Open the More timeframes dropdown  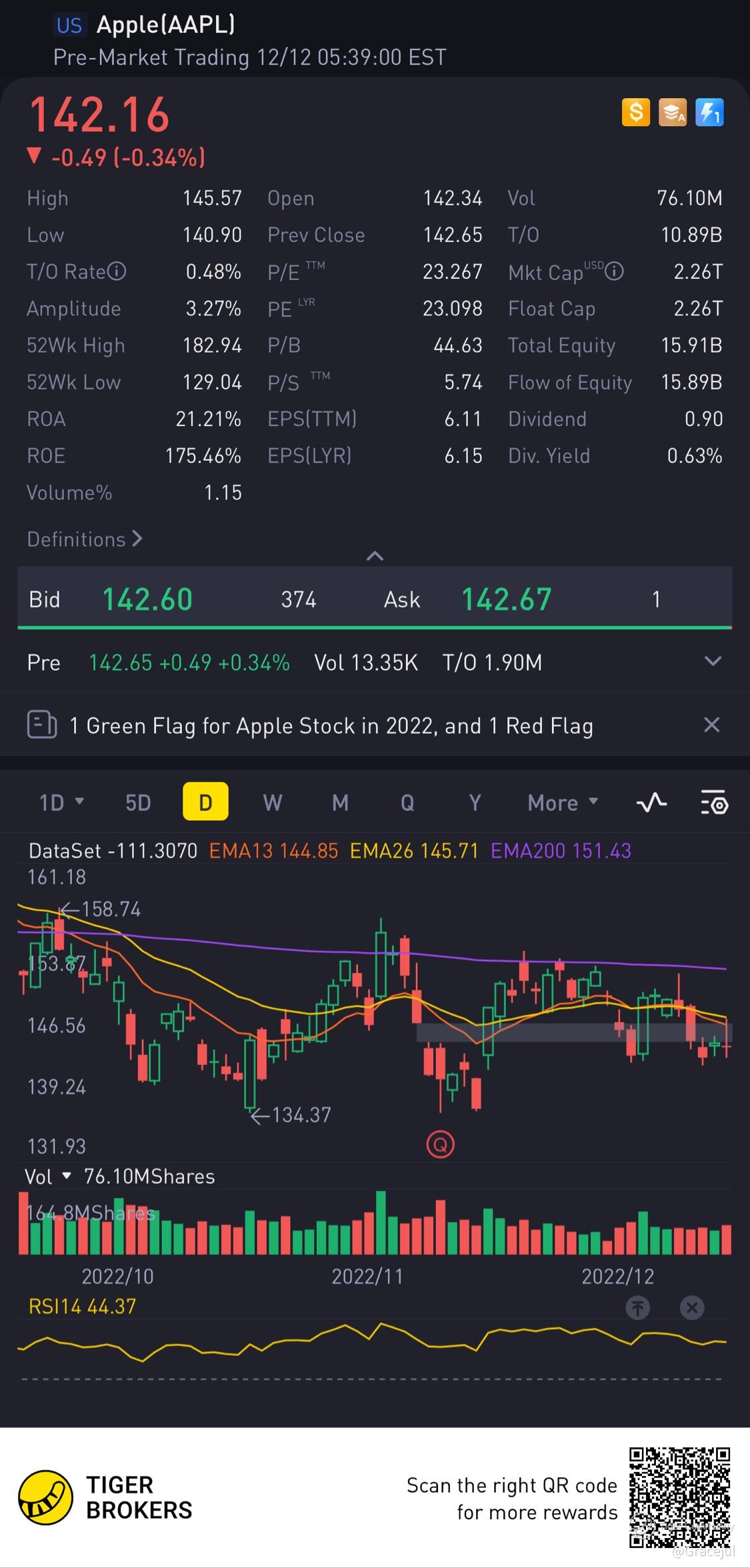[x=563, y=802]
